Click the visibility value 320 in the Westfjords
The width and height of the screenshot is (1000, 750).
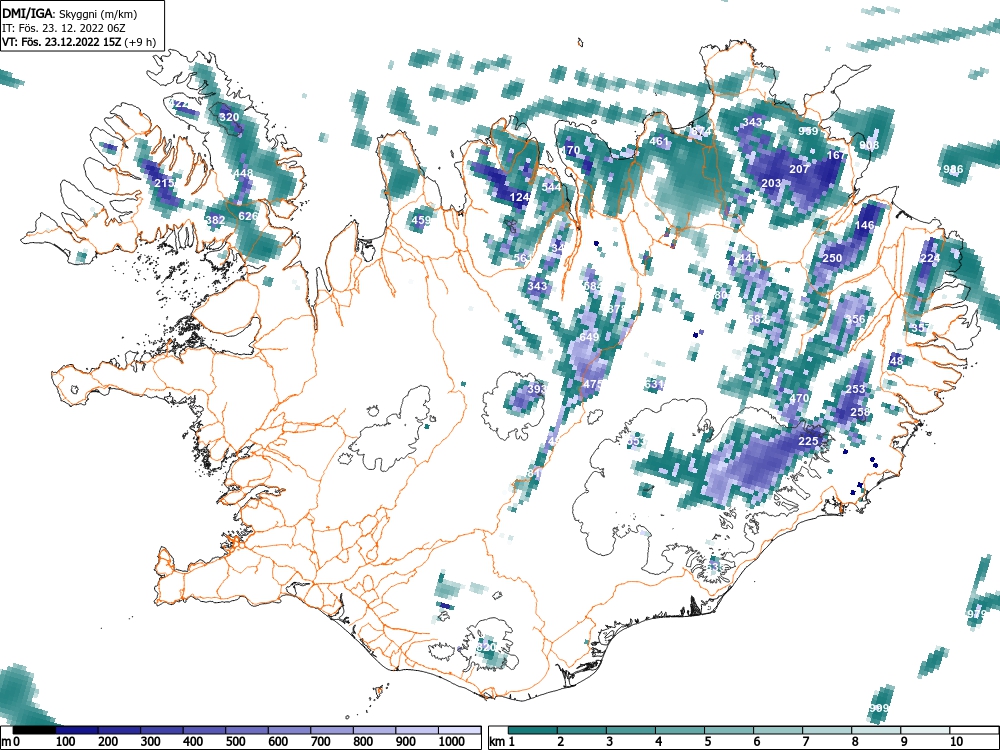(229, 117)
